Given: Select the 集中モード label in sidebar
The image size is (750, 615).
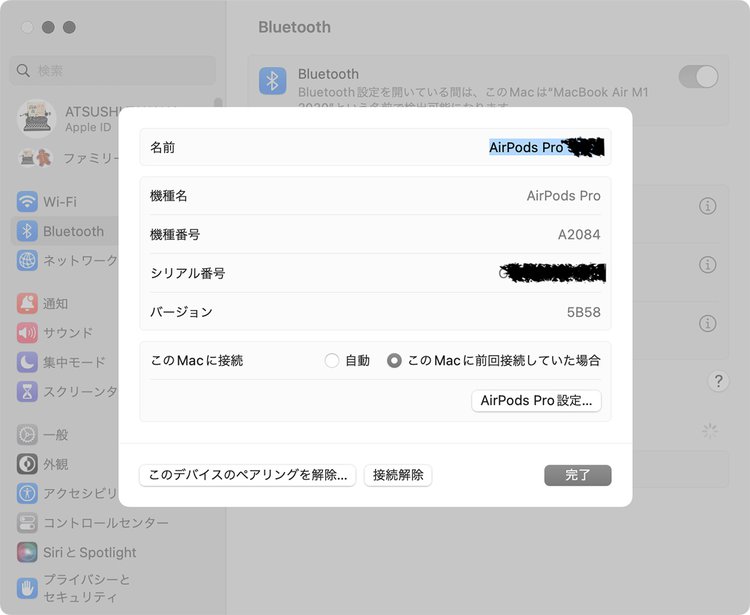Looking at the screenshot, I should tap(74, 362).
